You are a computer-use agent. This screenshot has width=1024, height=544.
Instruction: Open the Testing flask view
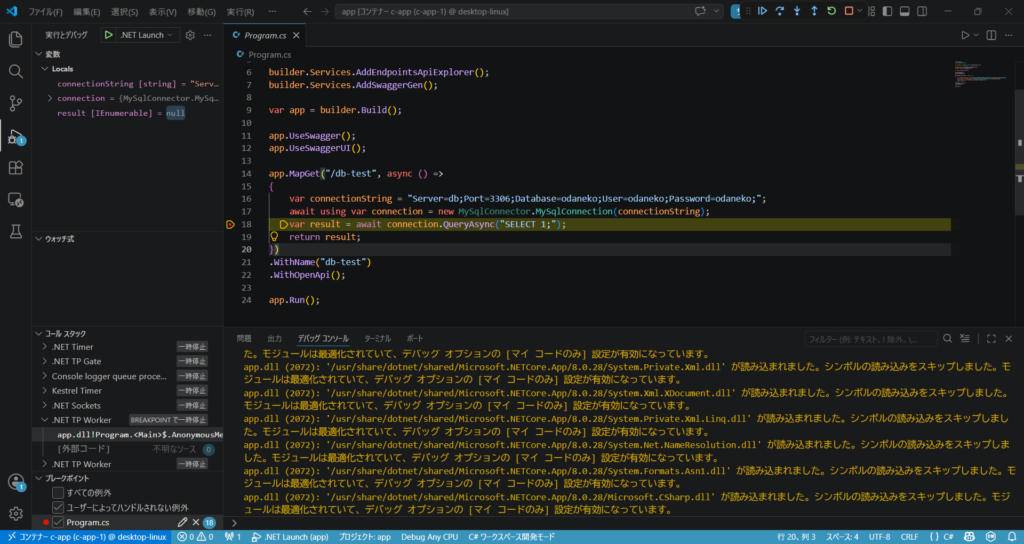[16, 231]
